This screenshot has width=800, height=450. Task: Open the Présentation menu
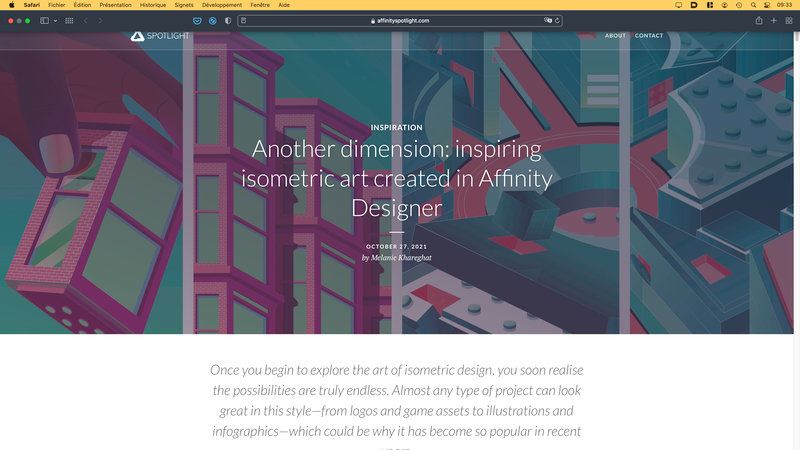pos(115,5)
